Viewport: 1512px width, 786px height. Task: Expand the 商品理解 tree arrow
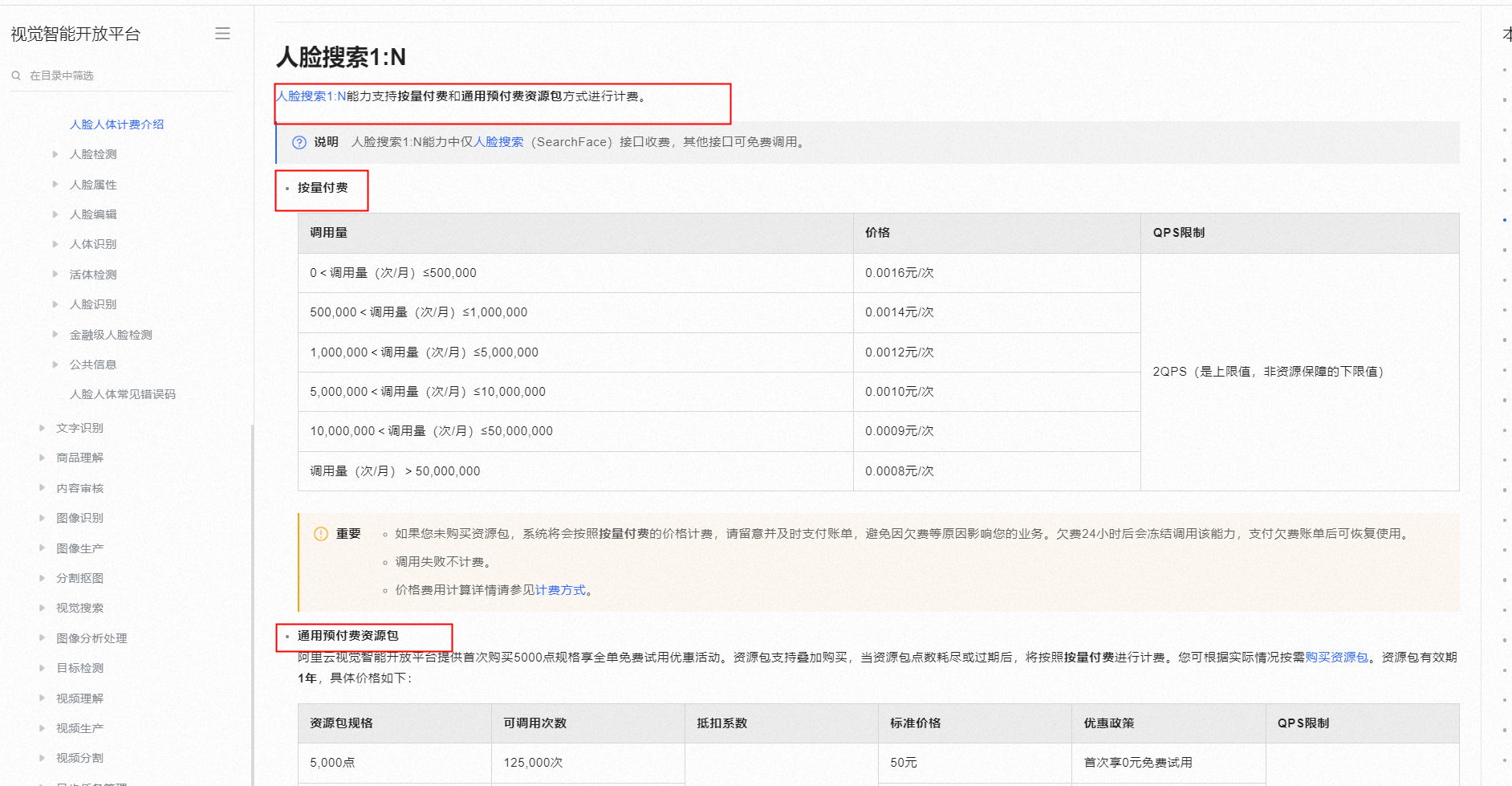point(42,458)
